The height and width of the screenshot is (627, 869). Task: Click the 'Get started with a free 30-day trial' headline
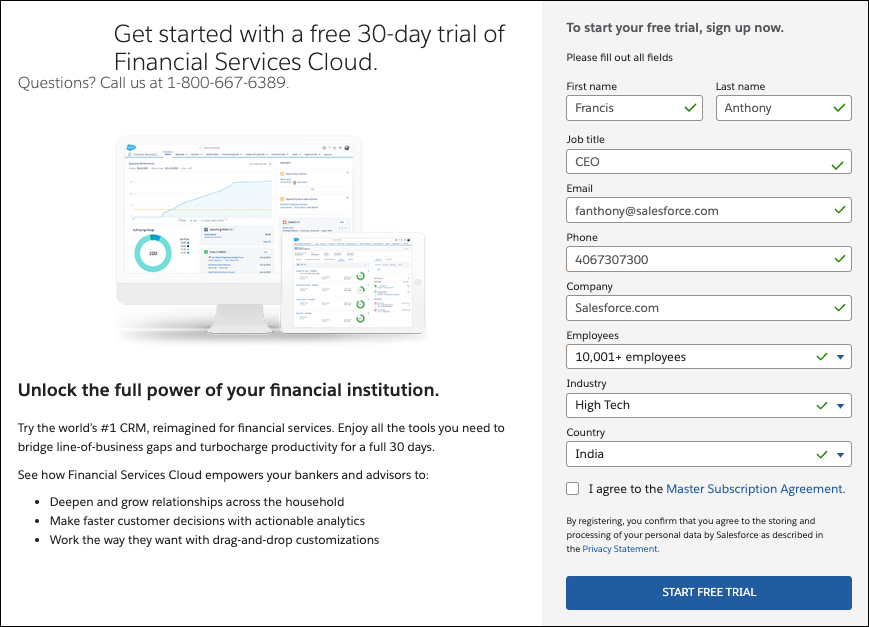pyautogui.click(x=309, y=48)
